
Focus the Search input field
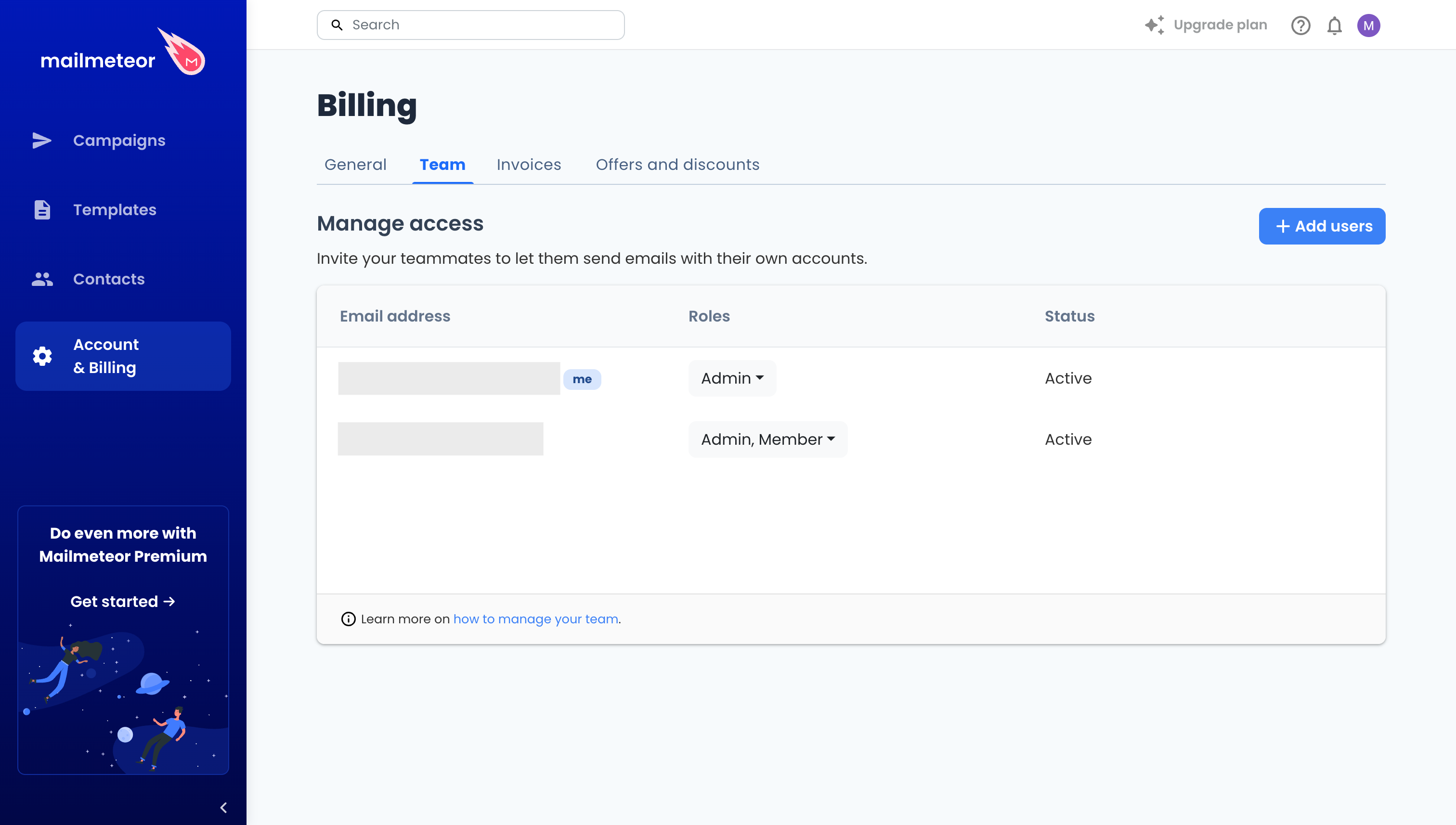[470, 25]
